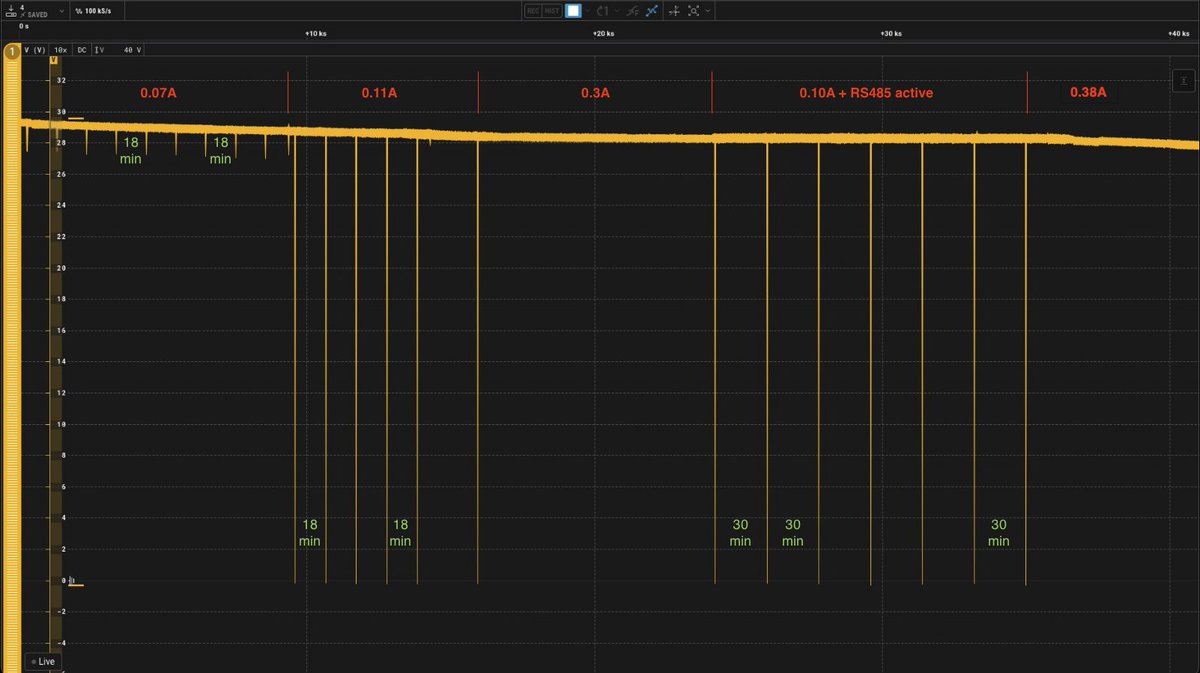
Task: Open the measurements icon at plot top-right
Action: [x=1183, y=80]
